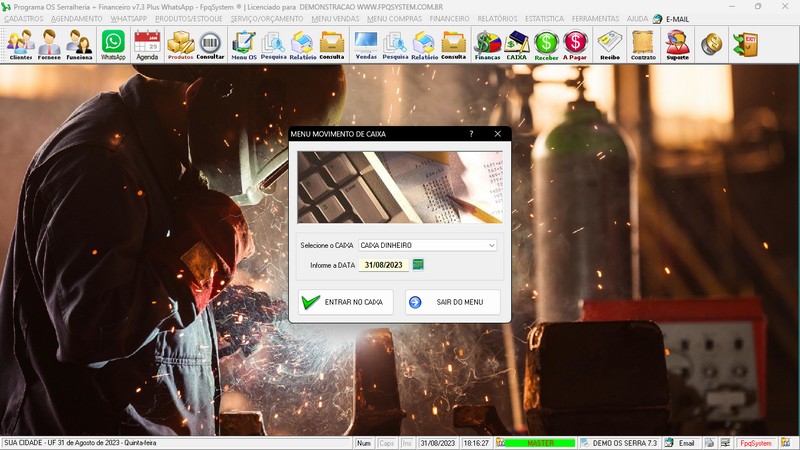Viewport: 800px width, 450px height.
Task: Click the 18:16:27 clock in status bar
Action: (476, 443)
